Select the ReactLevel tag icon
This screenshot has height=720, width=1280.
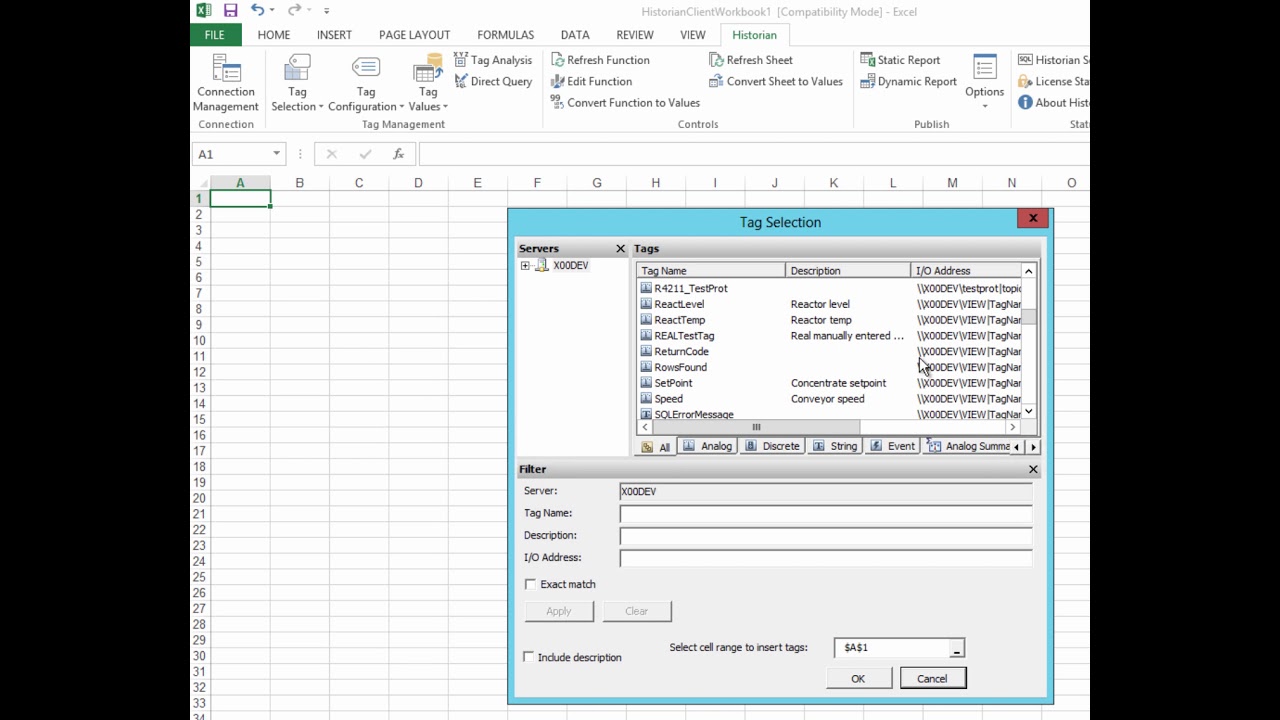pos(646,304)
